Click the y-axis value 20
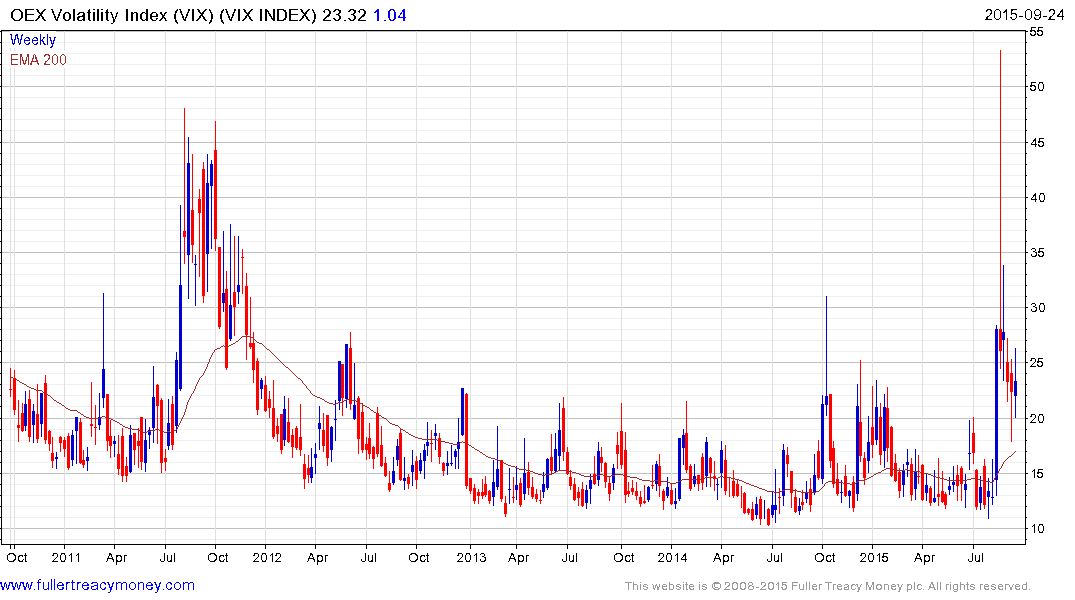Viewport: 1075px width, 600px height. (x=1037, y=418)
